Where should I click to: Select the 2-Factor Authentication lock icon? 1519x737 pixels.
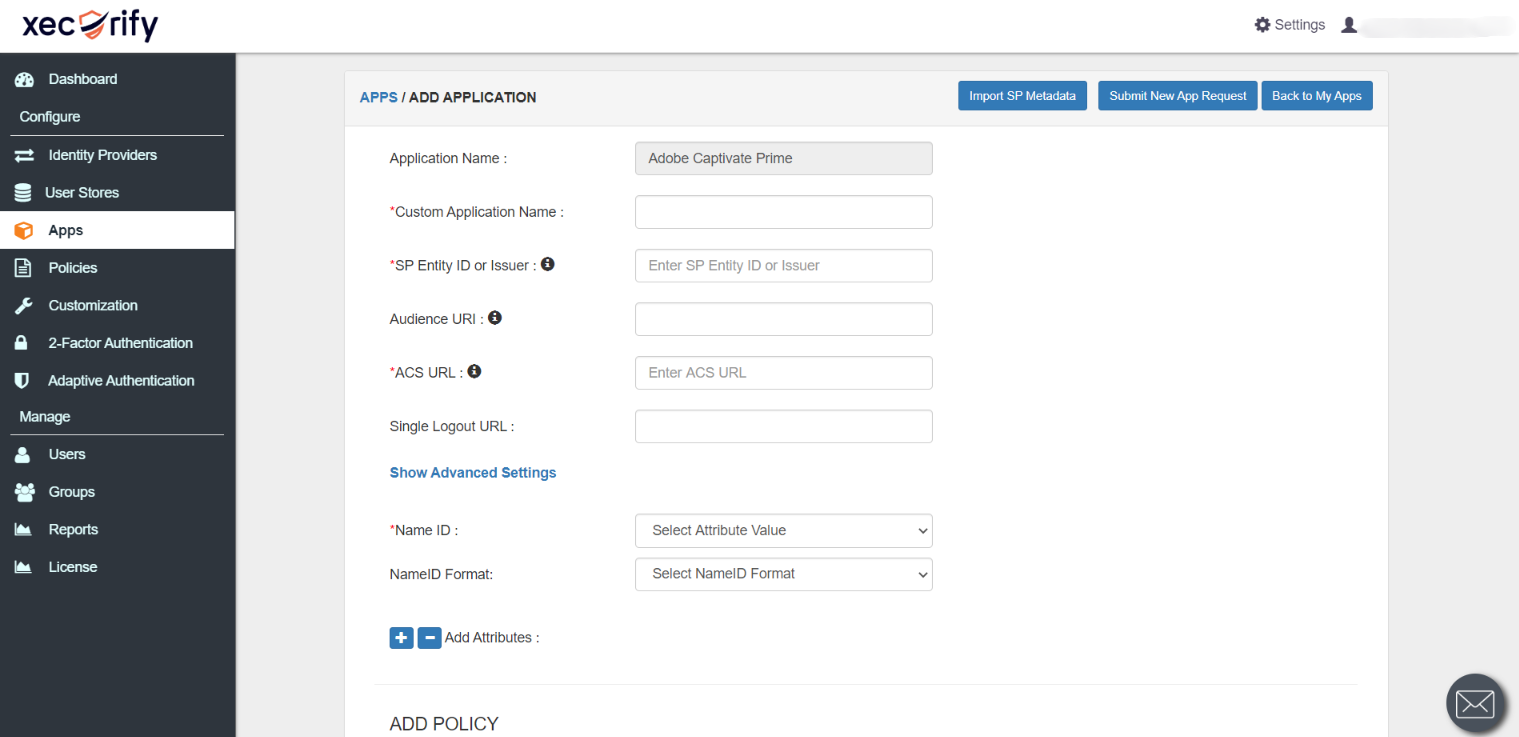[x=24, y=343]
